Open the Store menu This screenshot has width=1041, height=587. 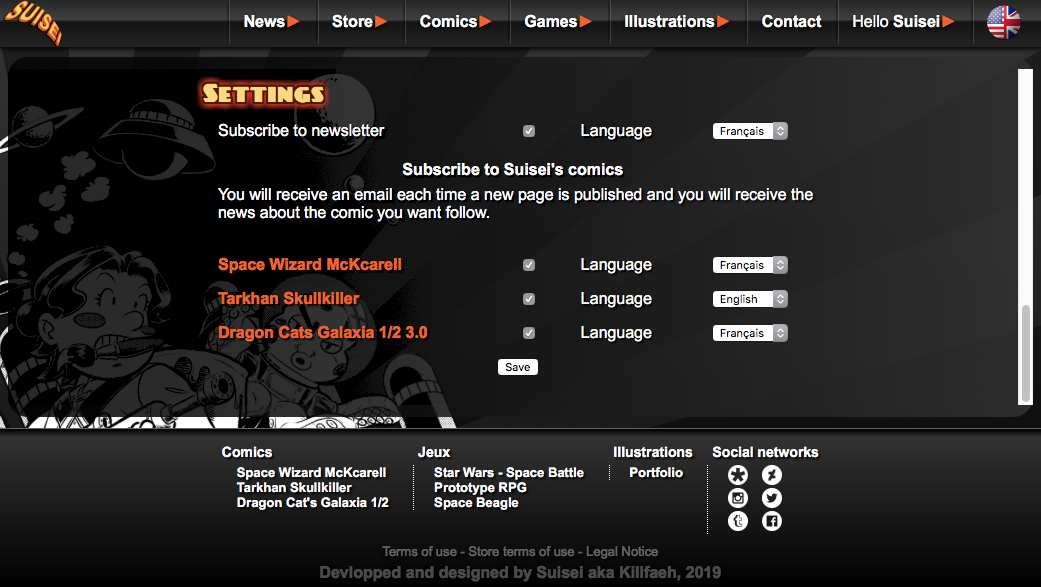(x=359, y=21)
